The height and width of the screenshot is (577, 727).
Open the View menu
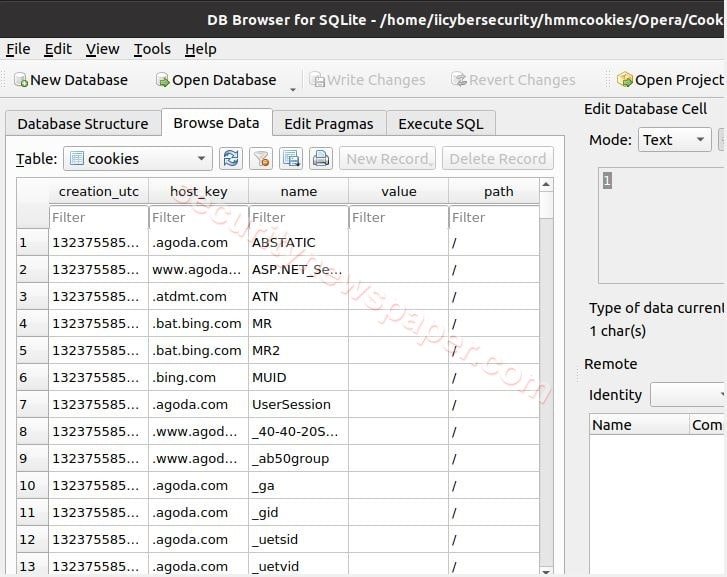pos(102,49)
